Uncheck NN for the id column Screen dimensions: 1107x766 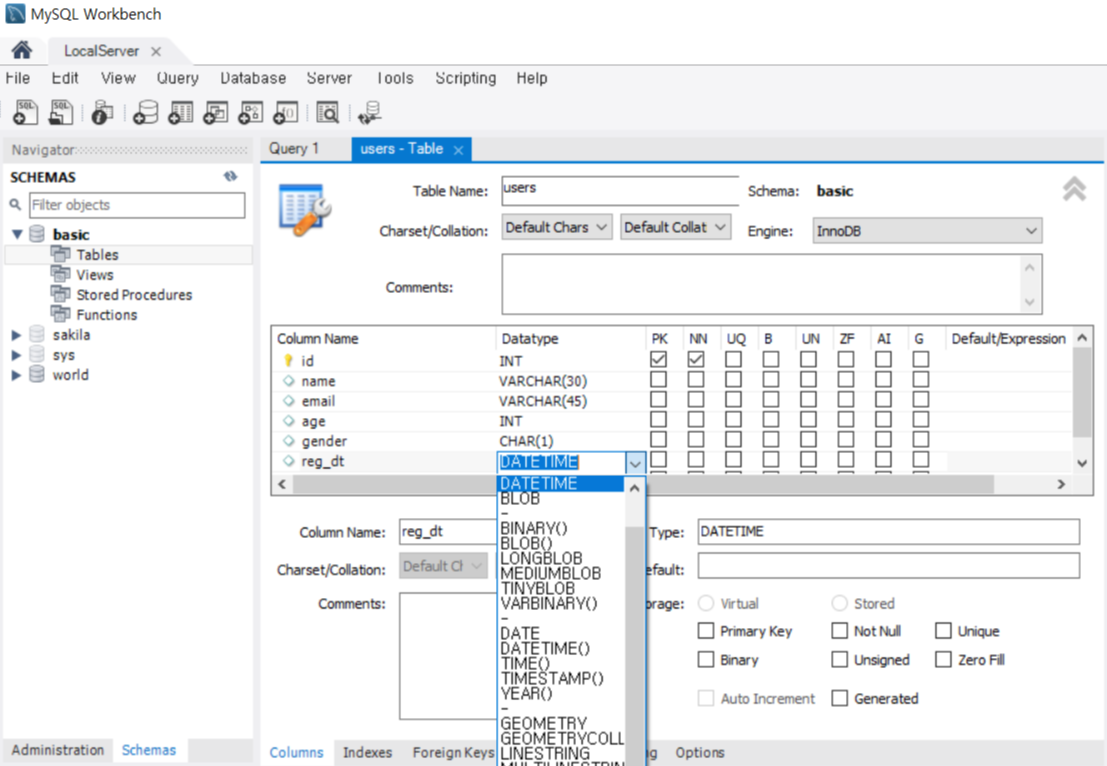coord(696,359)
